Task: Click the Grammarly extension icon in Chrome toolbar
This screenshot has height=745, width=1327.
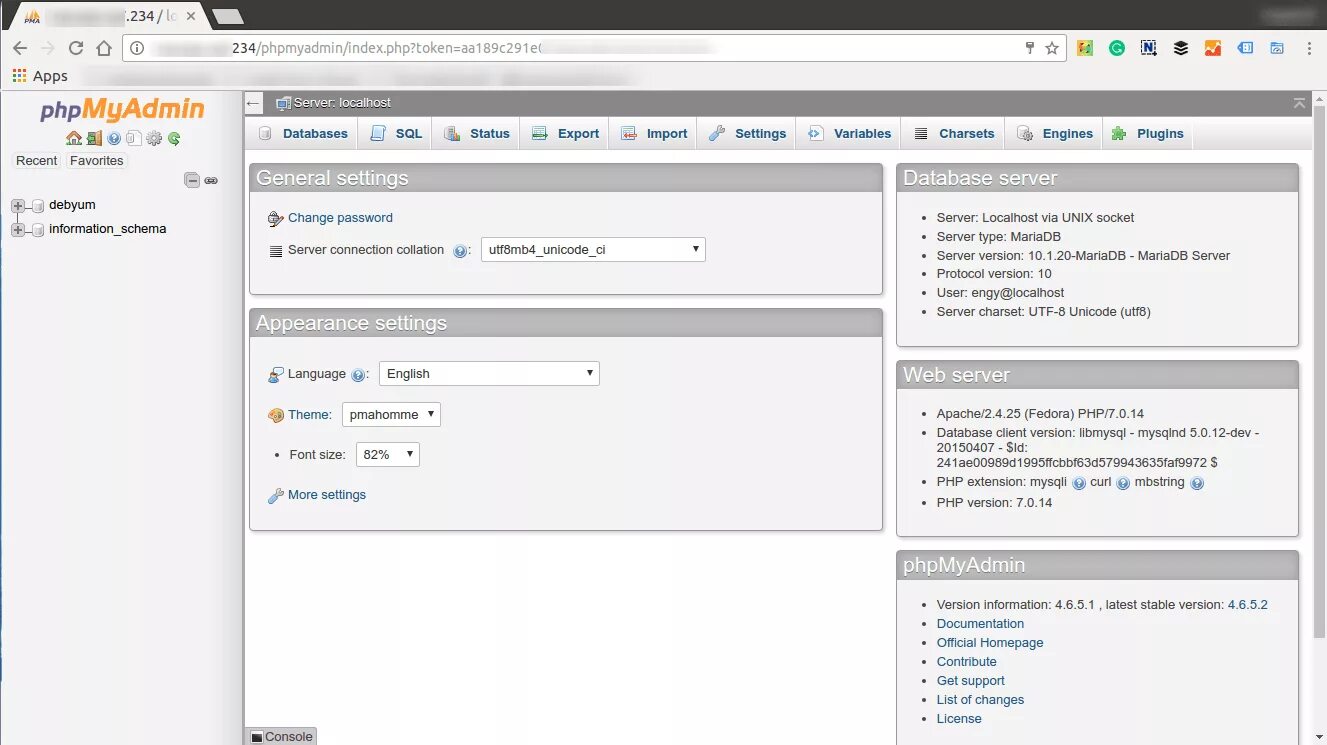Action: coord(1117,48)
